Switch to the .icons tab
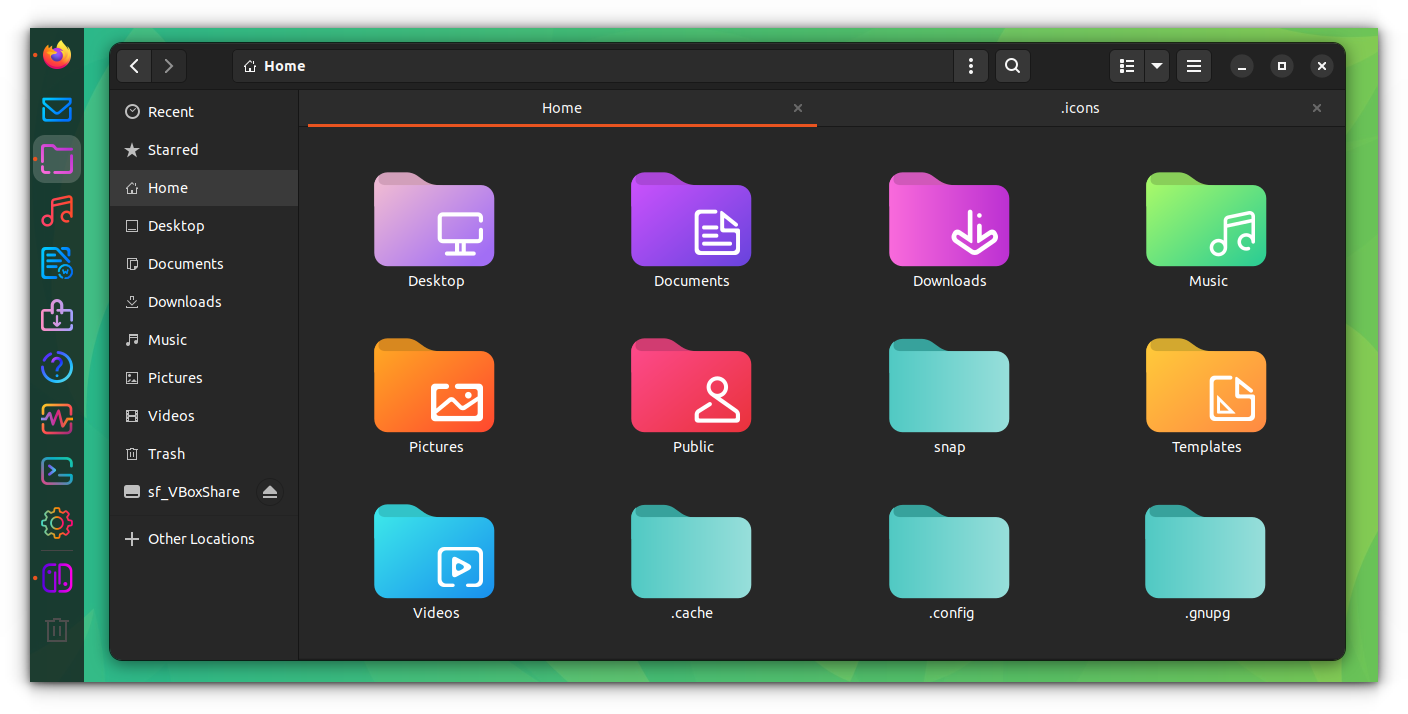This screenshot has width=1408, height=714. 1080,108
